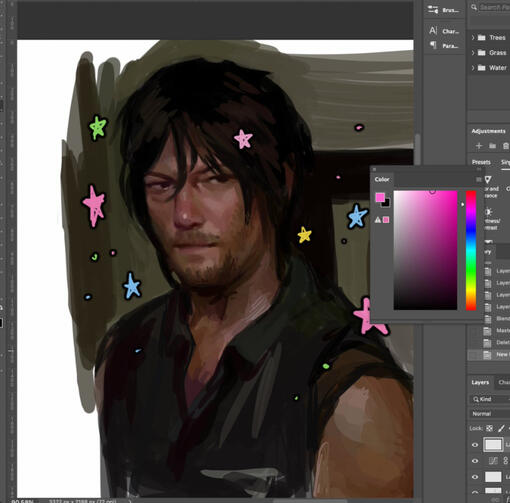
Task: Select the third layer's white thumbnail
Action: (x=493, y=477)
